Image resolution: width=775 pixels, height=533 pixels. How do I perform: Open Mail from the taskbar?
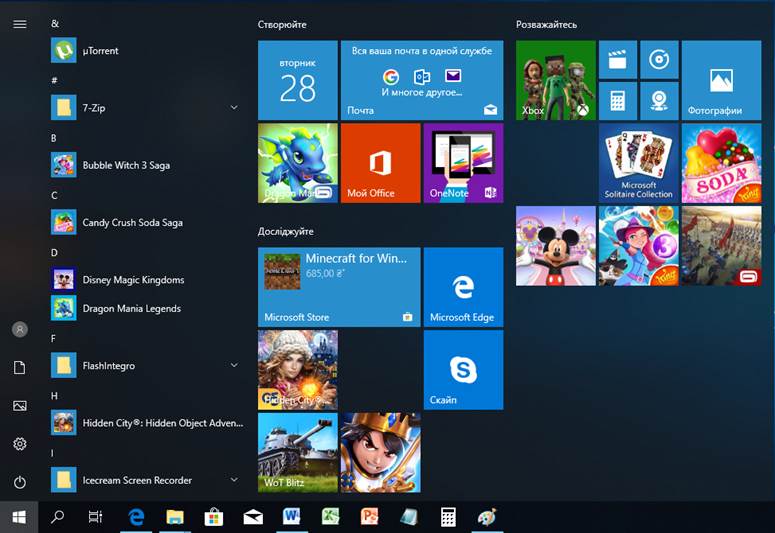[x=253, y=517]
